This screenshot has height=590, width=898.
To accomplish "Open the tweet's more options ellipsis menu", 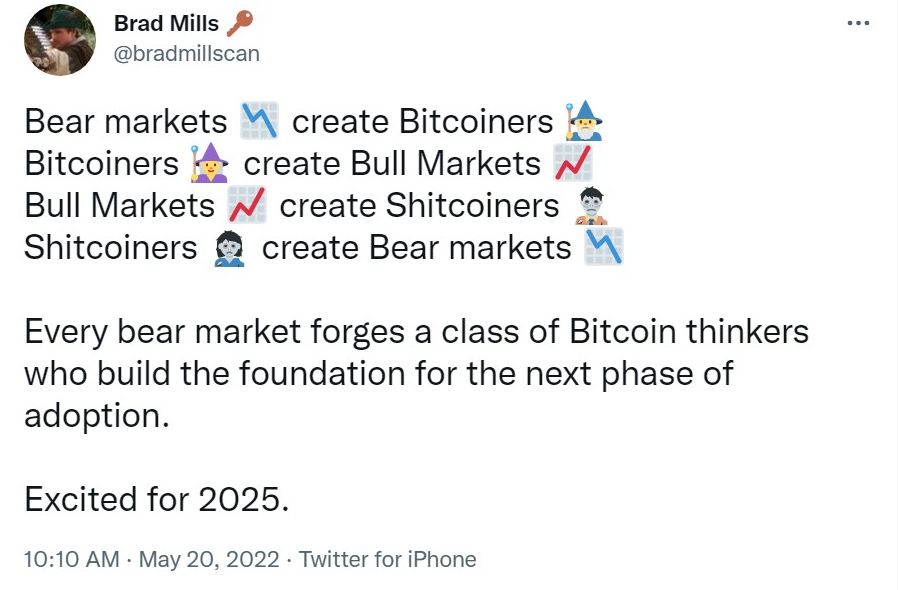I will (858, 24).
